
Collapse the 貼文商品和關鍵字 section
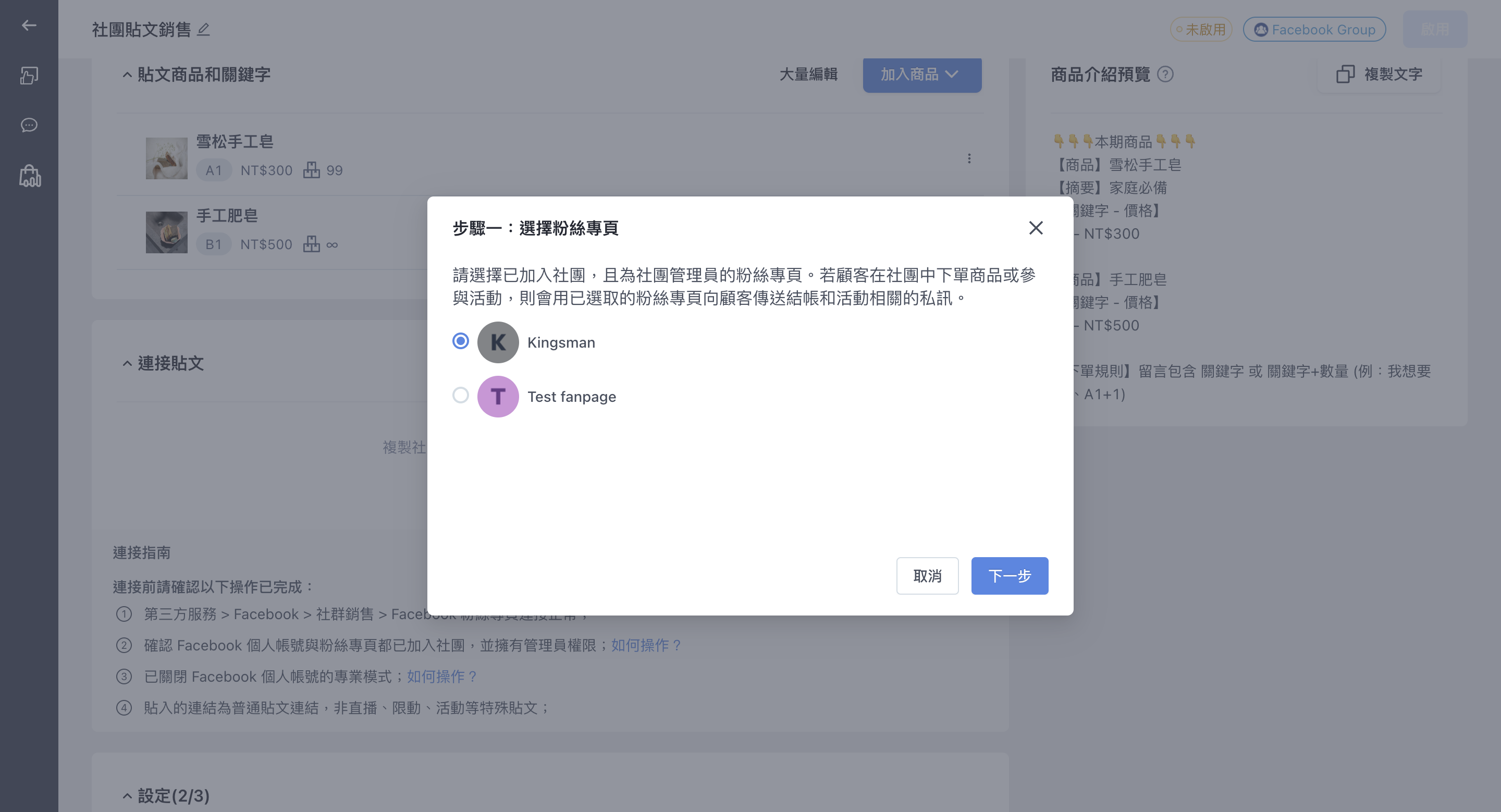pyautogui.click(x=127, y=75)
